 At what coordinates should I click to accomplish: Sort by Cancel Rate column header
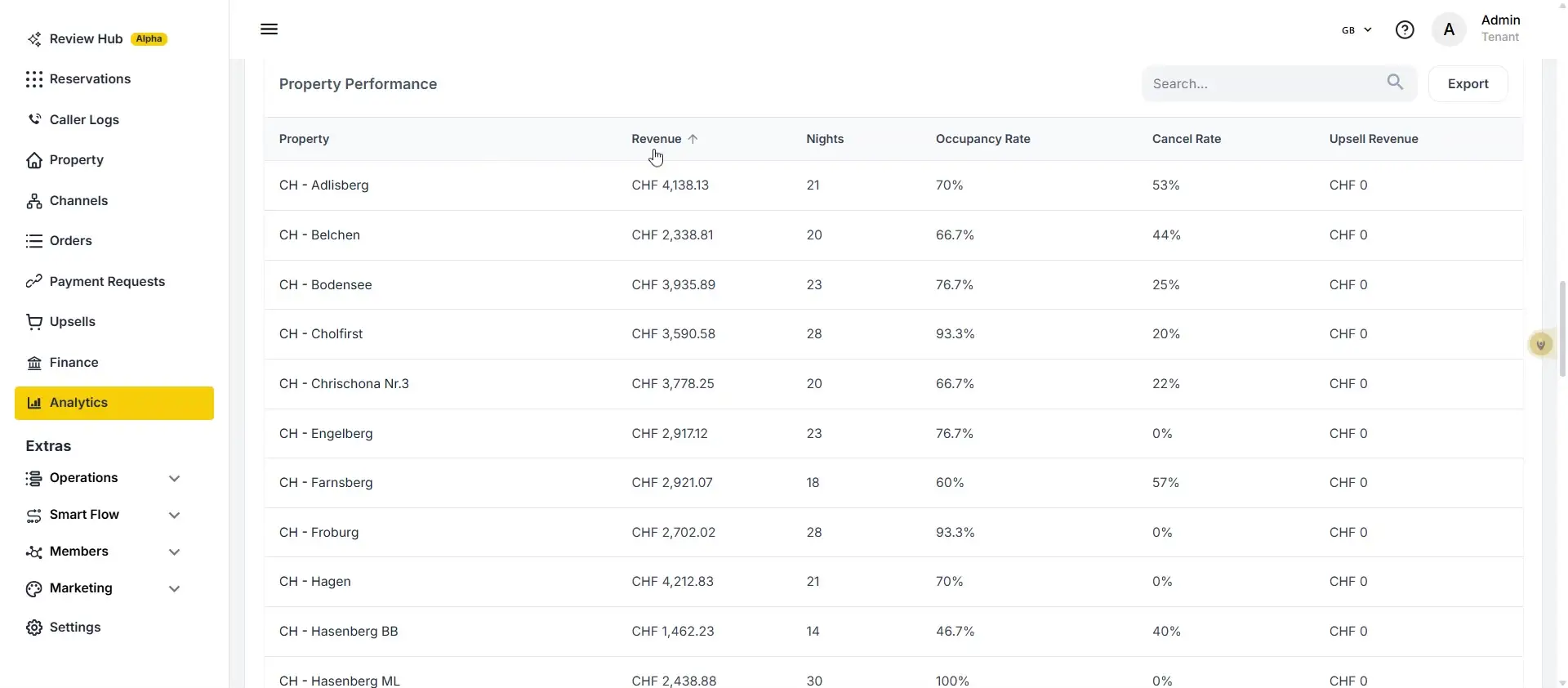point(1186,139)
